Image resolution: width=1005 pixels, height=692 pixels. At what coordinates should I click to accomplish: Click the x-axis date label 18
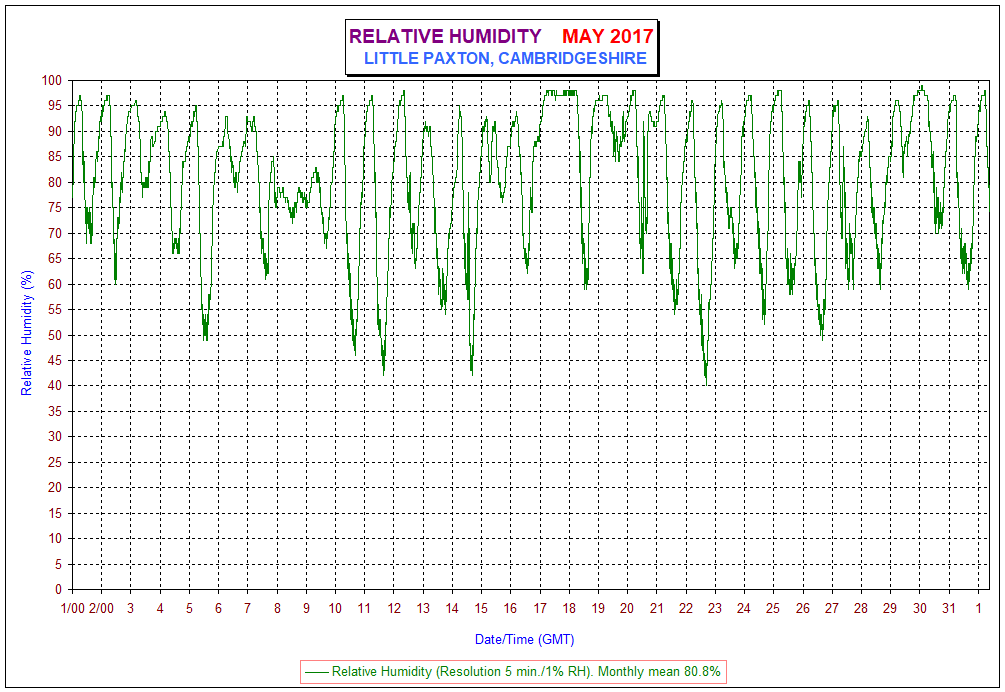(569, 609)
